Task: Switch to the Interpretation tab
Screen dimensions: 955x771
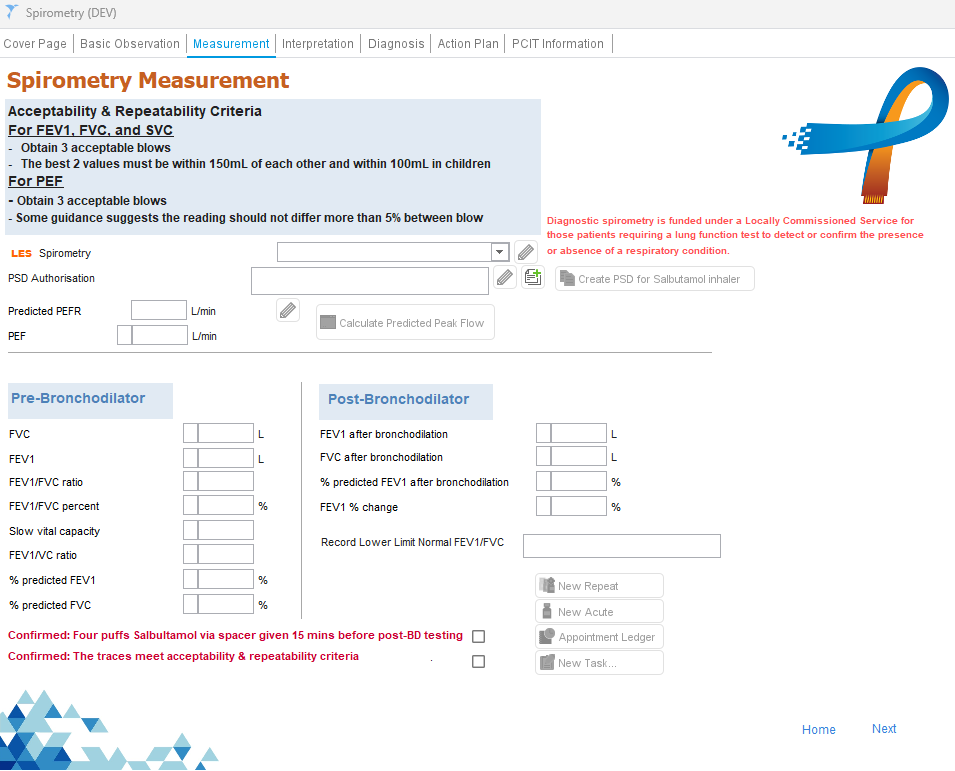Action: [x=318, y=44]
